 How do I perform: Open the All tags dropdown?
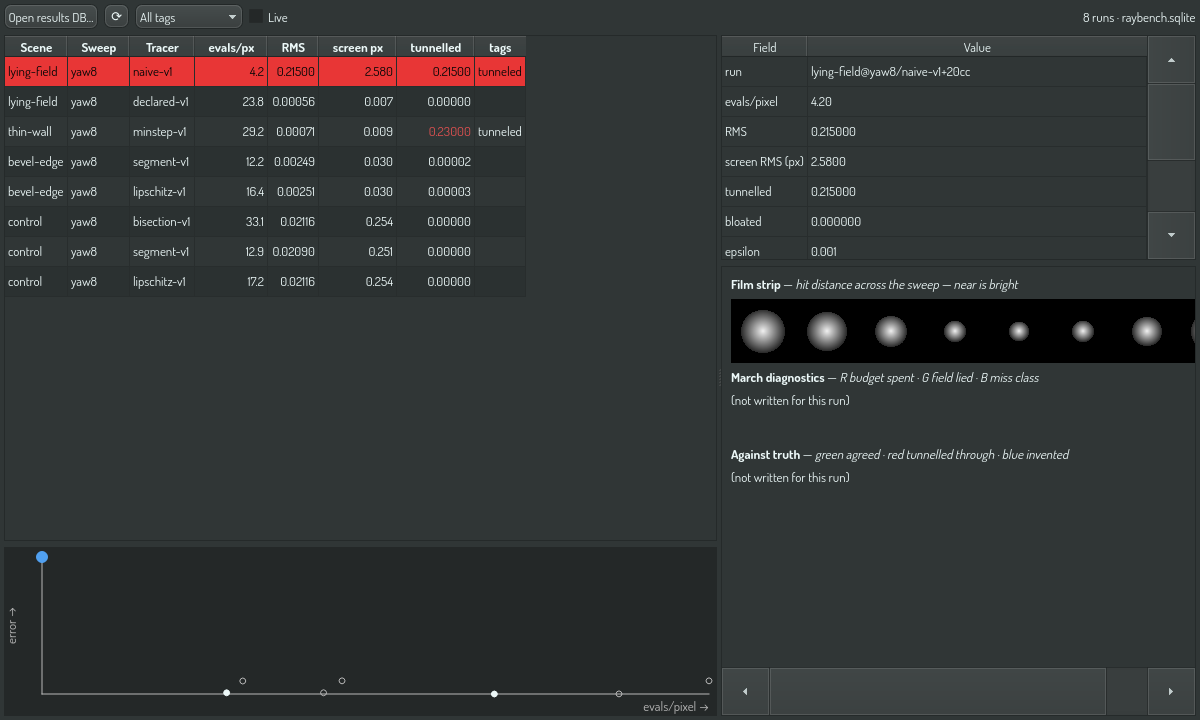[x=189, y=17]
